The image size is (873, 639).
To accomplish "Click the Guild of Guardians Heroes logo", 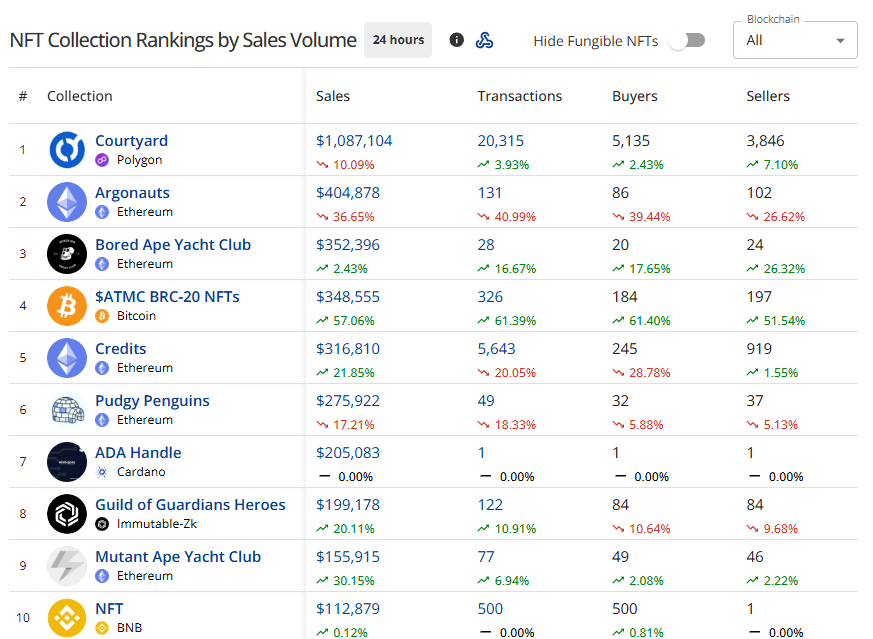I will [x=67, y=514].
